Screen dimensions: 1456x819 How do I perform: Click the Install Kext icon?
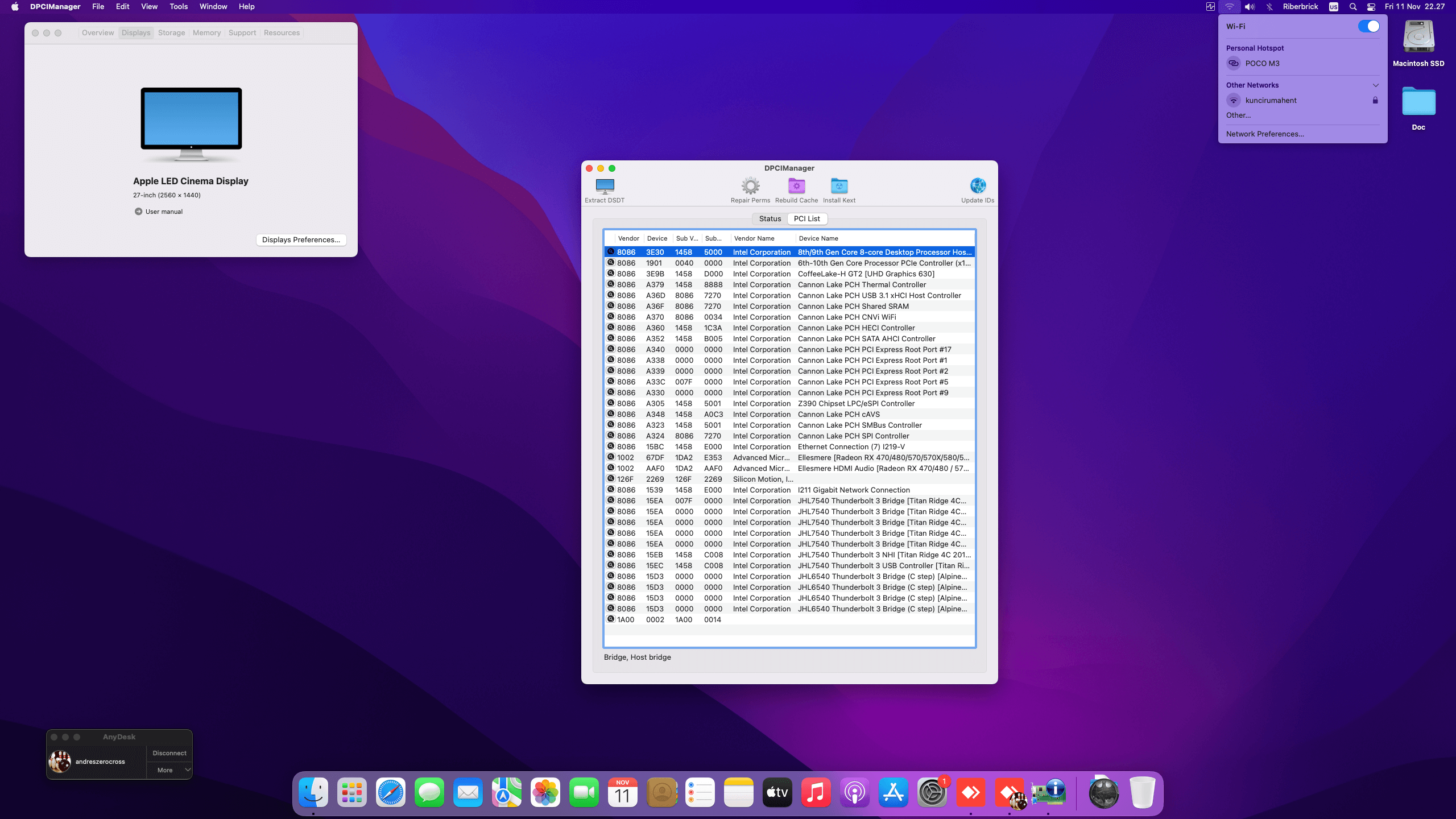click(x=839, y=186)
